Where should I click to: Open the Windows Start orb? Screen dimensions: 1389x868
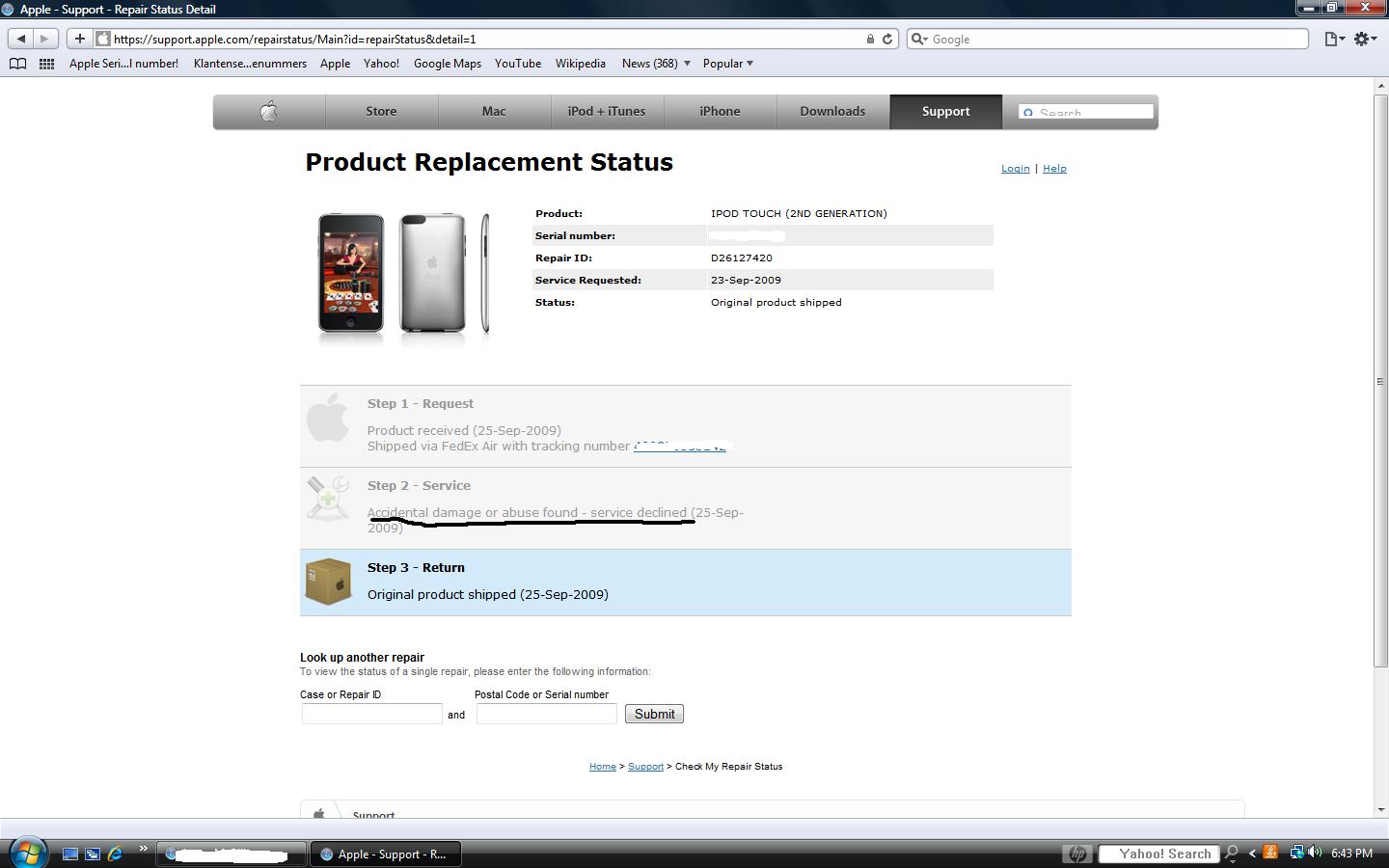(28, 853)
